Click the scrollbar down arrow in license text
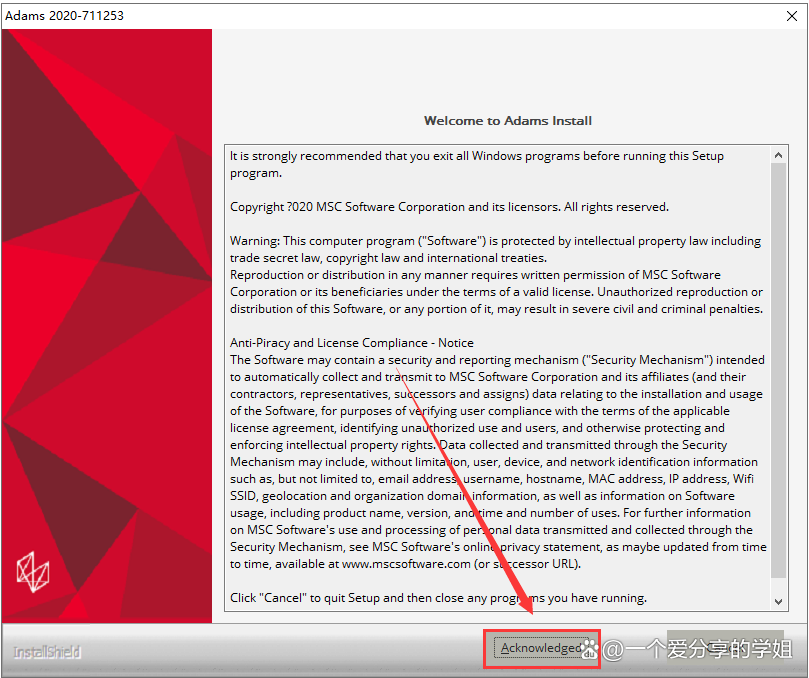Screen dimensions: 809x678 (x=779, y=601)
